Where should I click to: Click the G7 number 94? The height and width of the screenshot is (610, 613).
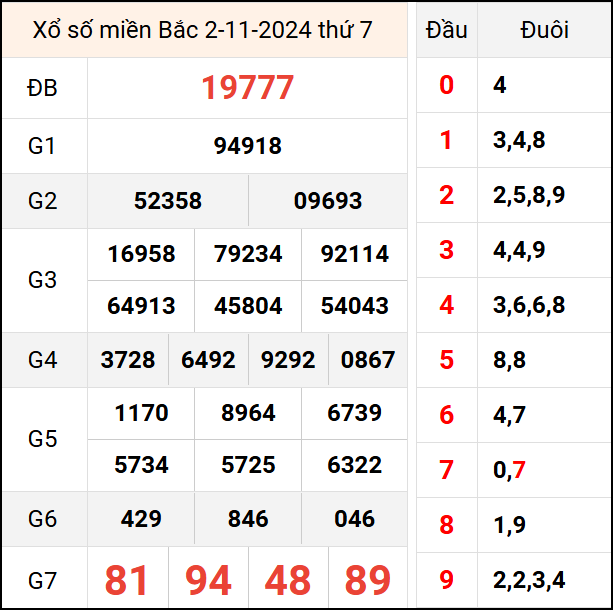(x=208, y=580)
